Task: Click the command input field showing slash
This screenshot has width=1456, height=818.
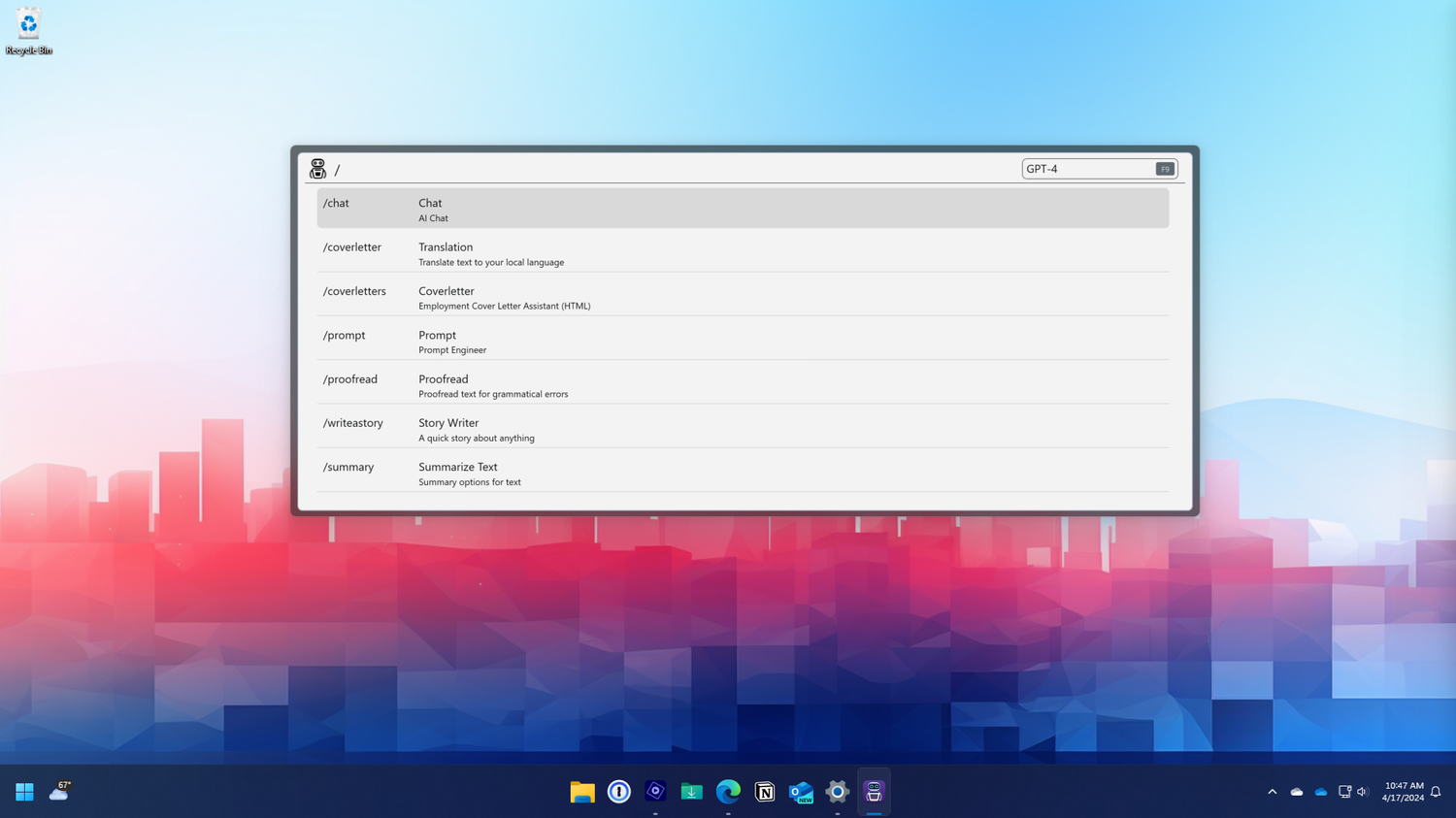Action: point(674,170)
